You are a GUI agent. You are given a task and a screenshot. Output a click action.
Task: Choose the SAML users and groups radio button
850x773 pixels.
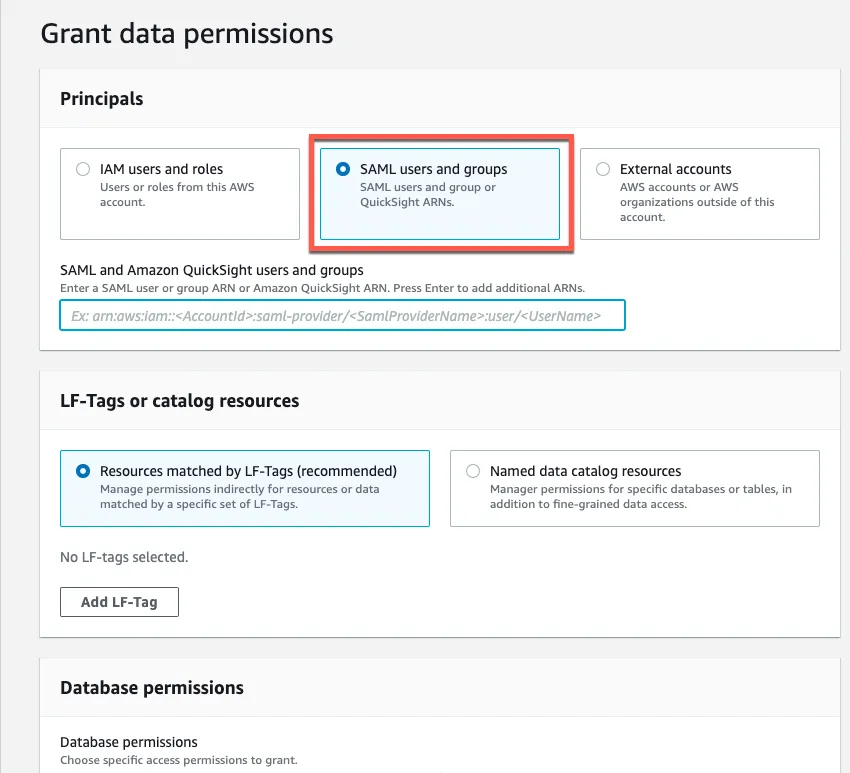(x=343, y=169)
